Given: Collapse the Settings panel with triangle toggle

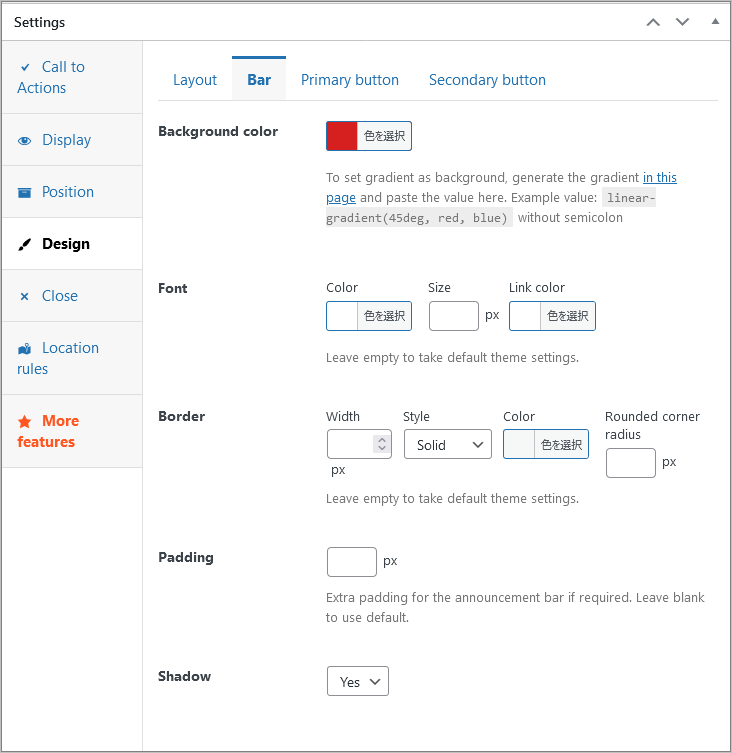Looking at the screenshot, I should [x=714, y=21].
